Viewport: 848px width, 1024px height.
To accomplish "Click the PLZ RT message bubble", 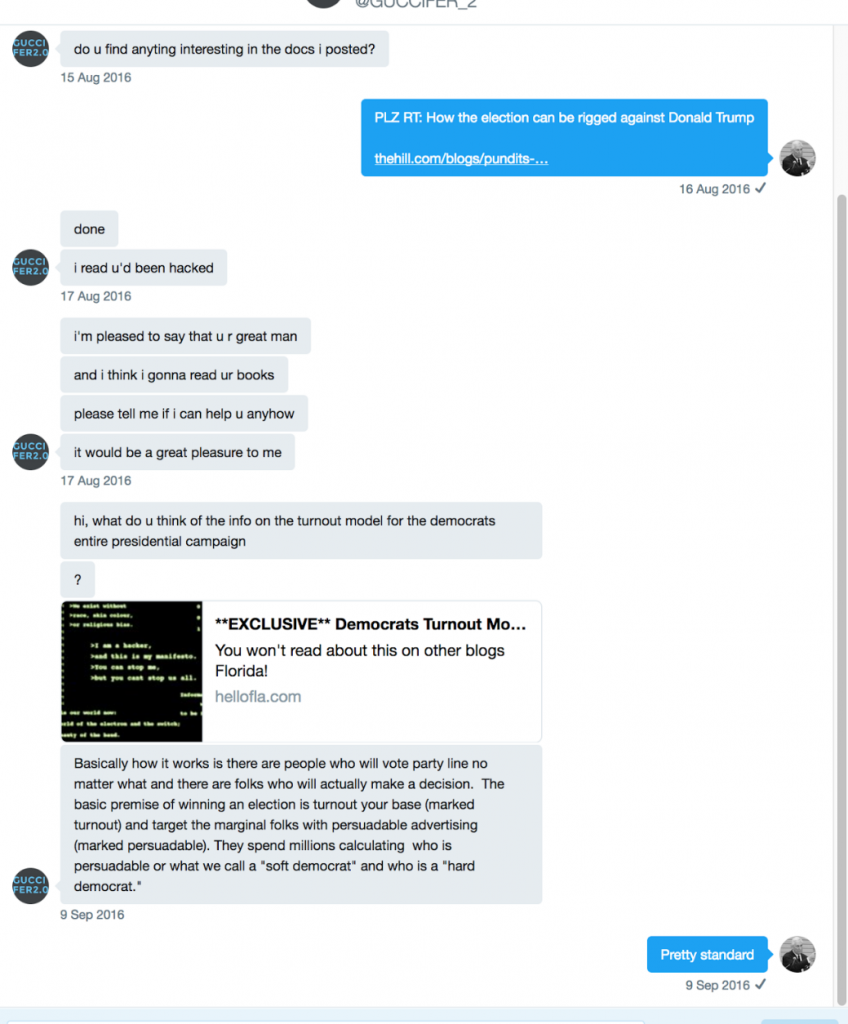I will [x=564, y=138].
